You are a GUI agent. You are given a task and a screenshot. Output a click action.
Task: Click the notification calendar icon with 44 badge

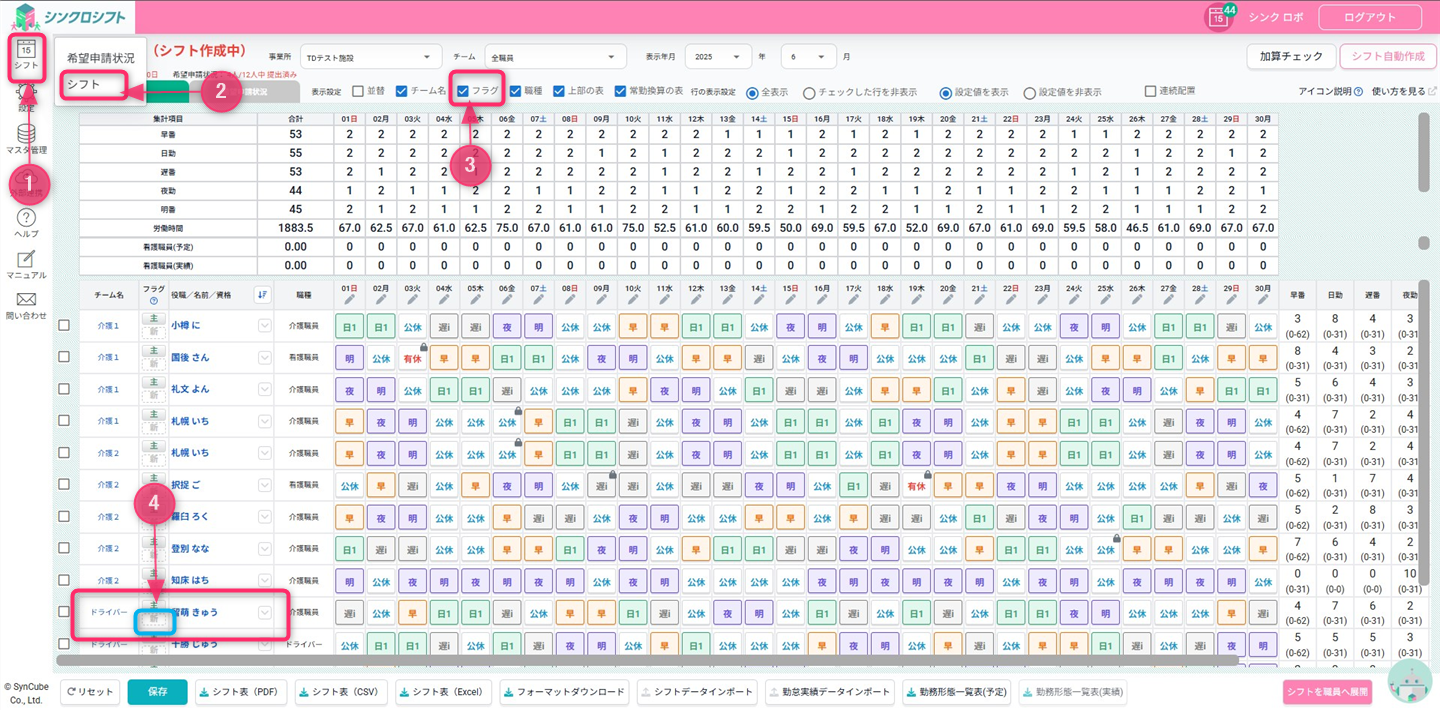pyautogui.click(x=1218, y=17)
